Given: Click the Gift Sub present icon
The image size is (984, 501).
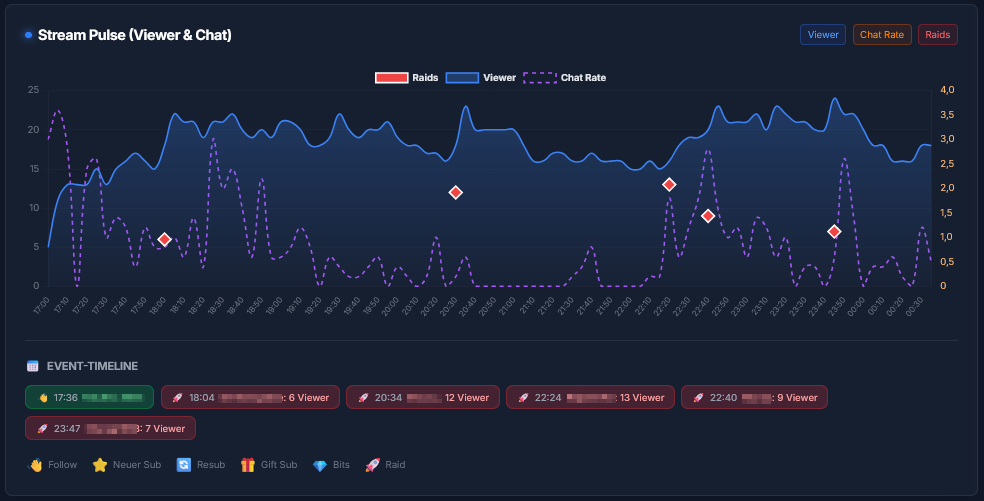Looking at the screenshot, I should tap(248, 465).
